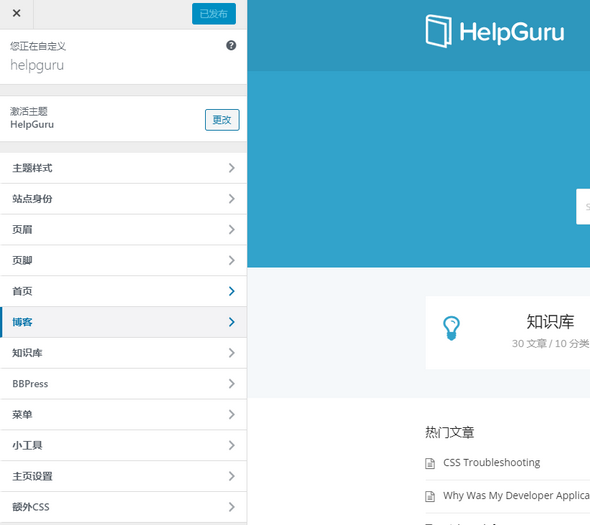Open the 首页 homepage section

point(123,292)
